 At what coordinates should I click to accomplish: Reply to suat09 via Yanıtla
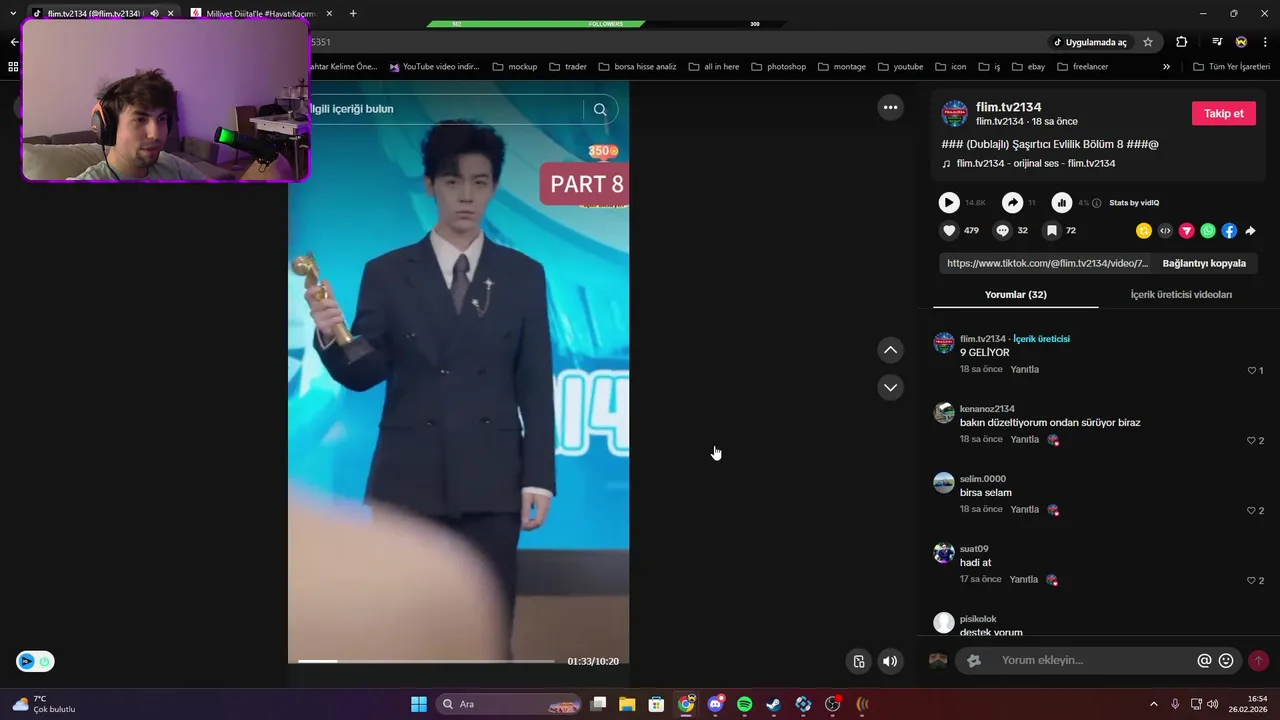1024,579
